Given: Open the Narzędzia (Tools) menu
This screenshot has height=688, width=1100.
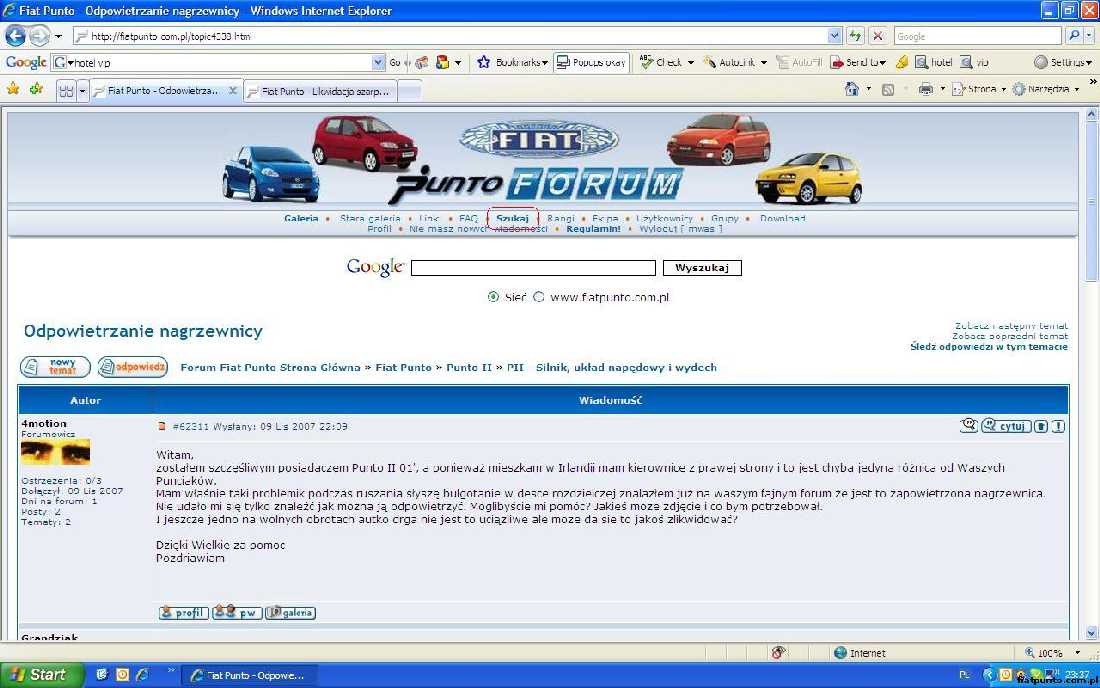Looking at the screenshot, I should pos(1046,89).
